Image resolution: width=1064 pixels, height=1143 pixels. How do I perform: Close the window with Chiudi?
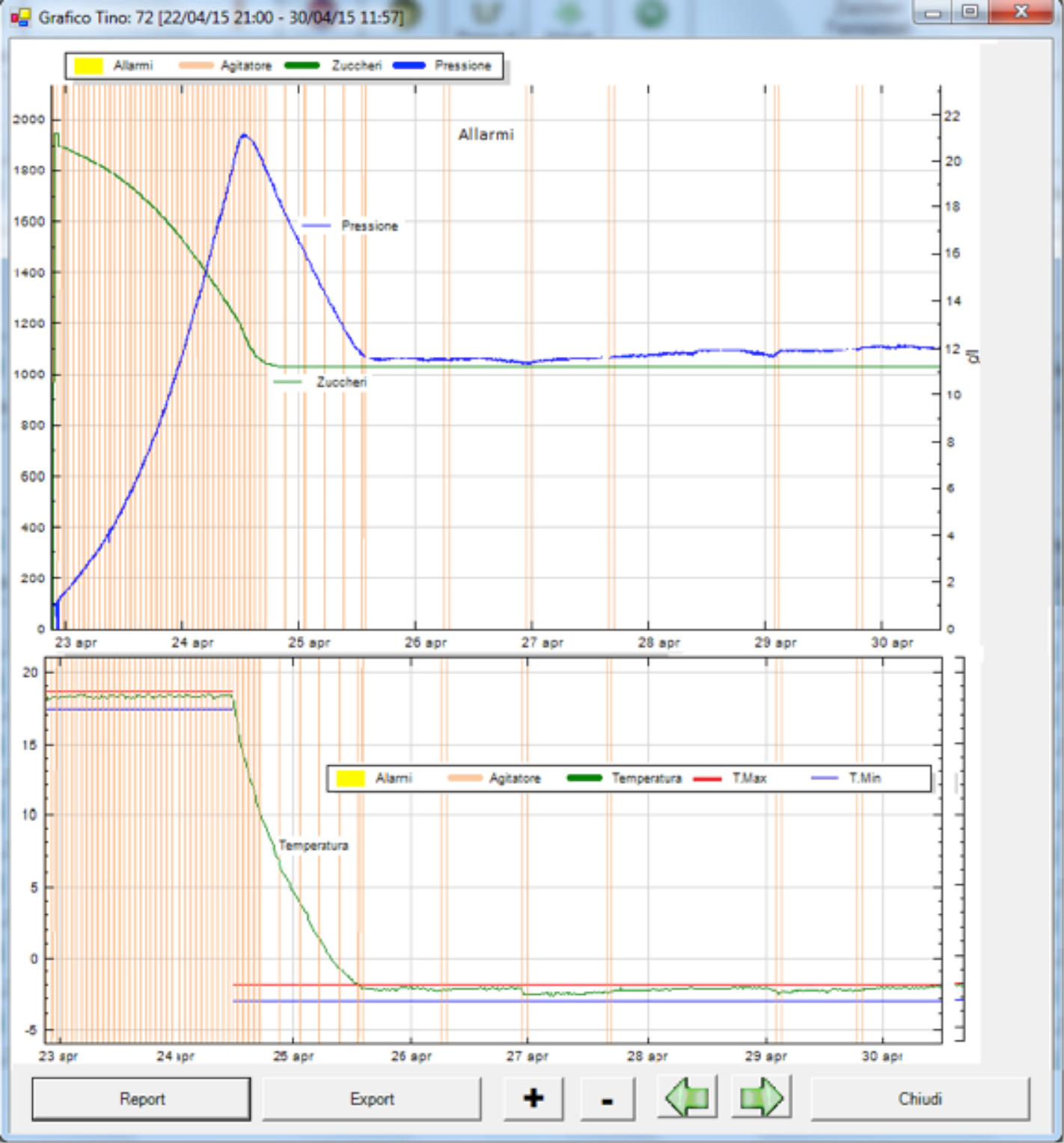click(920, 1099)
